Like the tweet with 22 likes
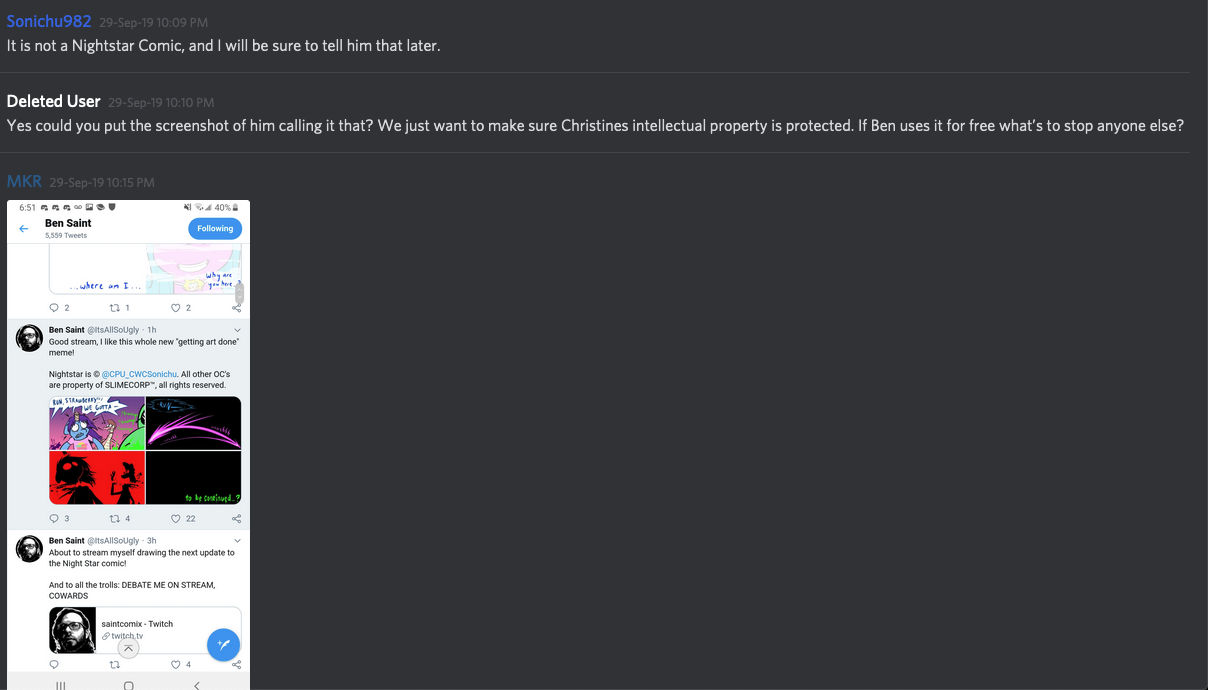This screenshot has width=1208, height=690. [176, 519]
